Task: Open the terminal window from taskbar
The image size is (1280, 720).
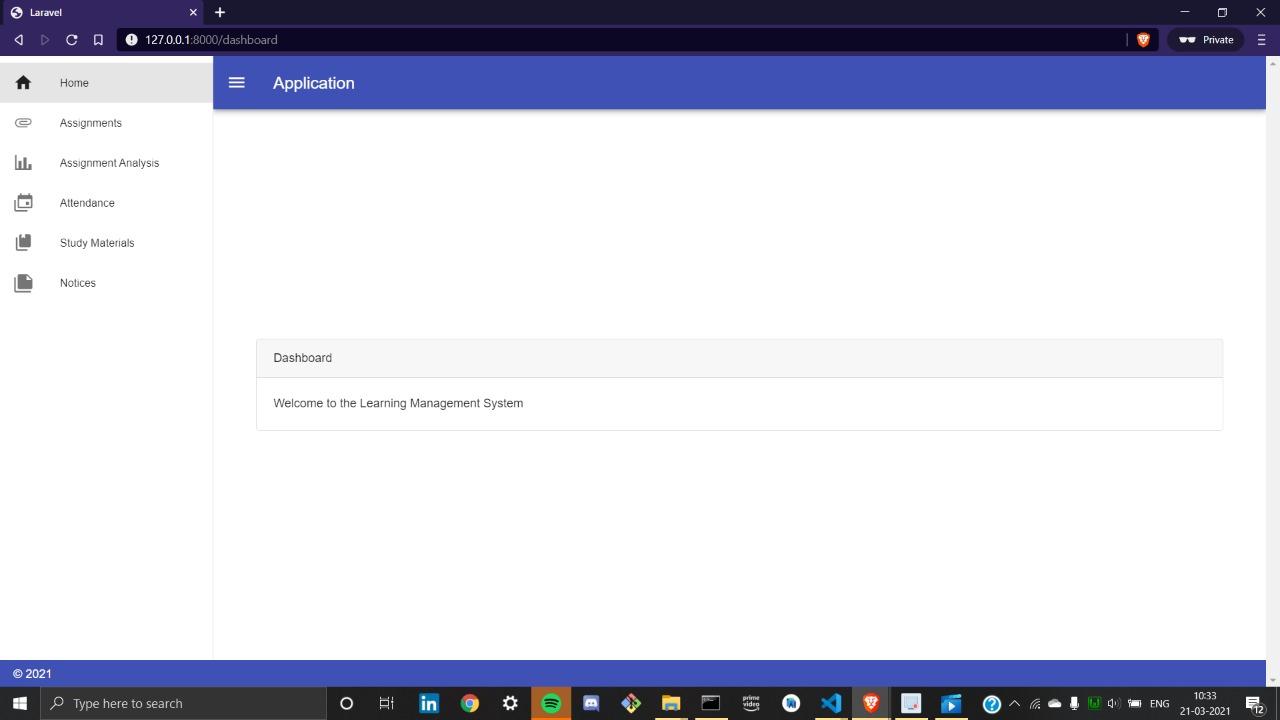Action: 711,703
